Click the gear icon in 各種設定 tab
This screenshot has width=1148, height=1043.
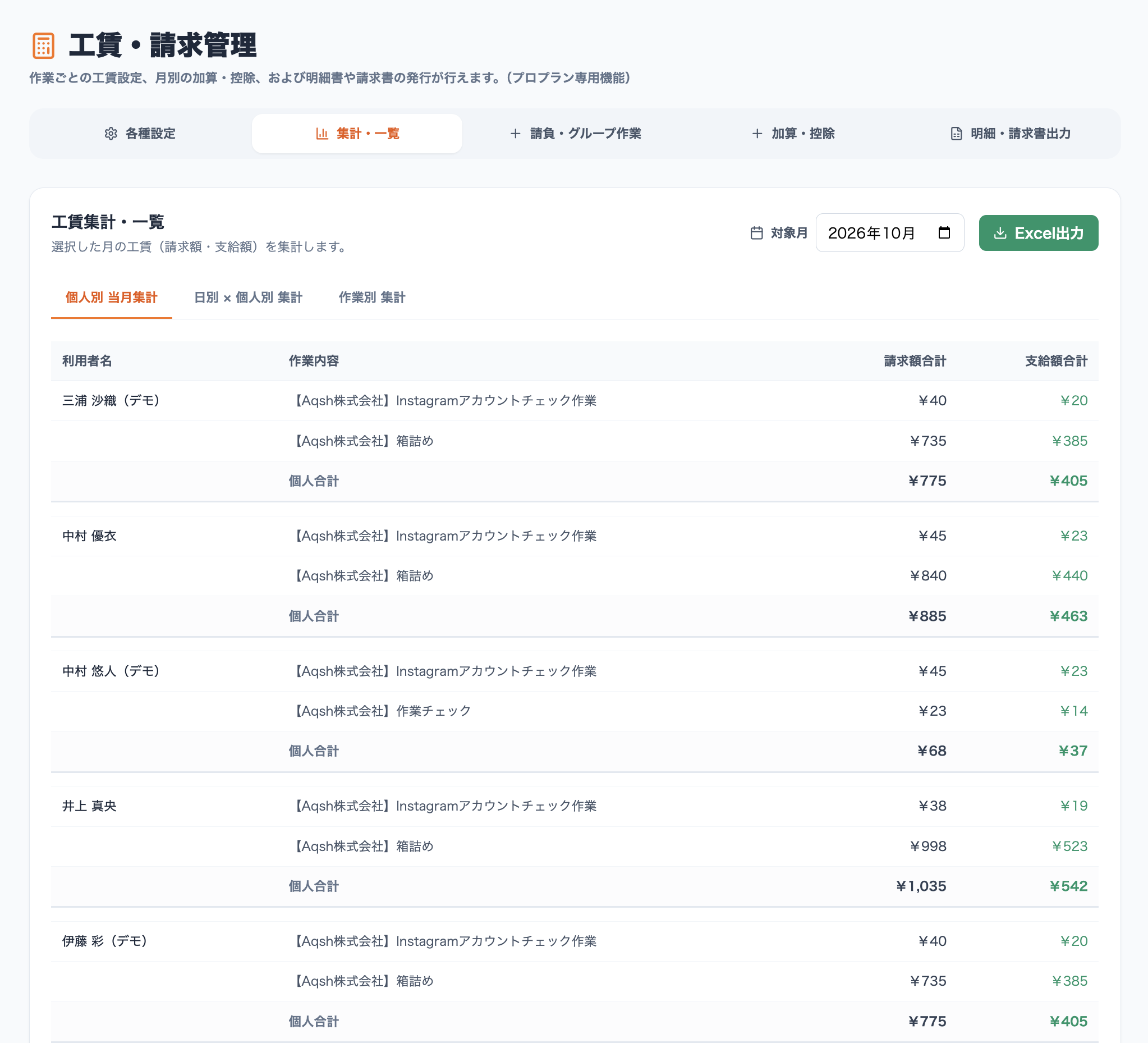point(111,133)
